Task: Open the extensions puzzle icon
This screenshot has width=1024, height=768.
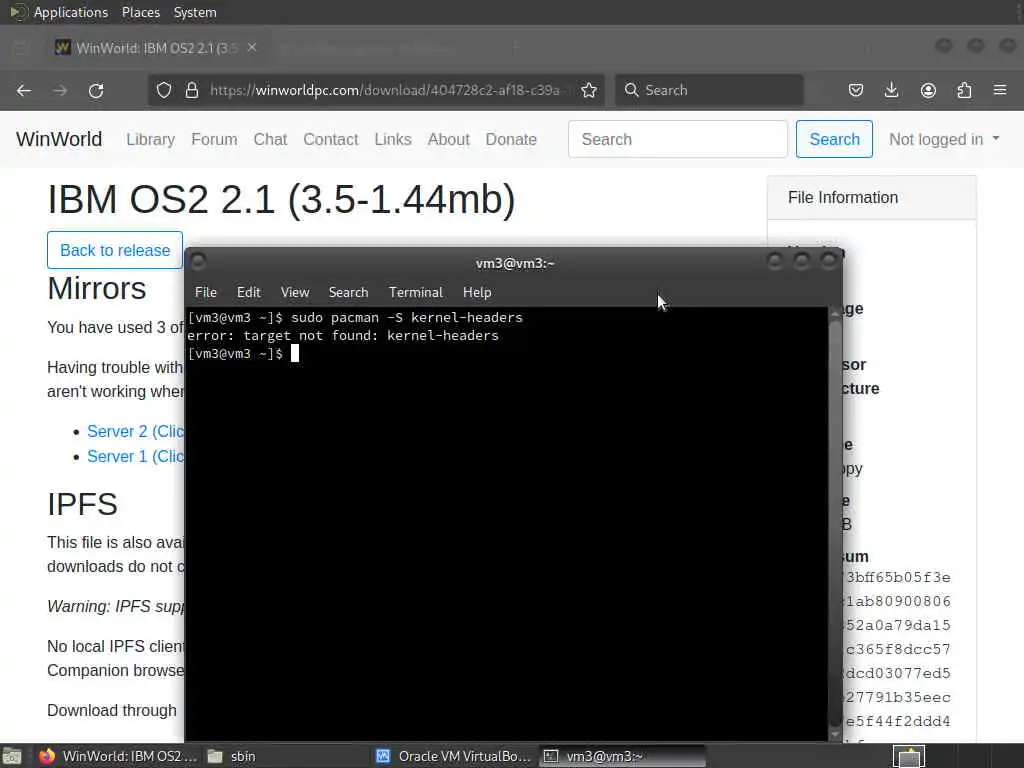Action: [964, 90]
